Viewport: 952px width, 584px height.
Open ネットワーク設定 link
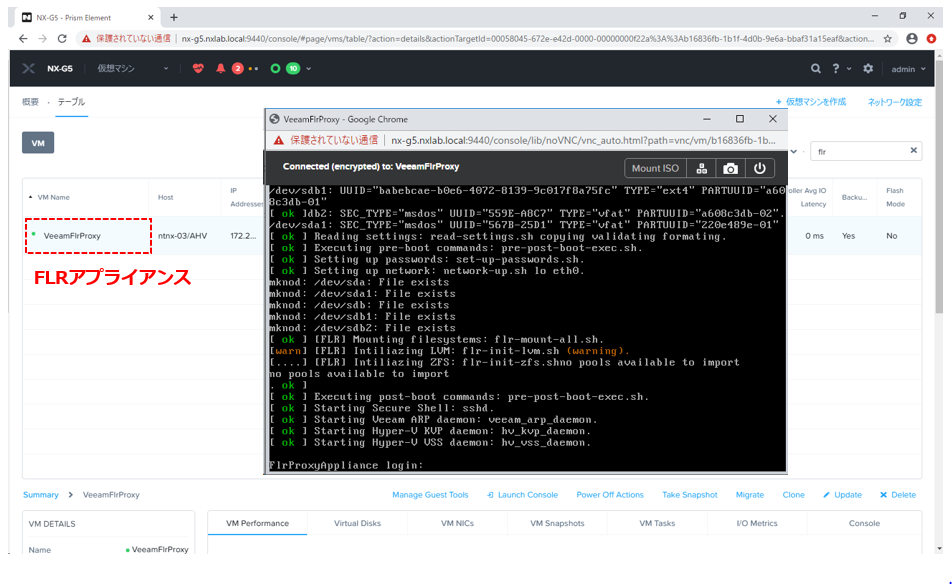(x=894, y=102)
